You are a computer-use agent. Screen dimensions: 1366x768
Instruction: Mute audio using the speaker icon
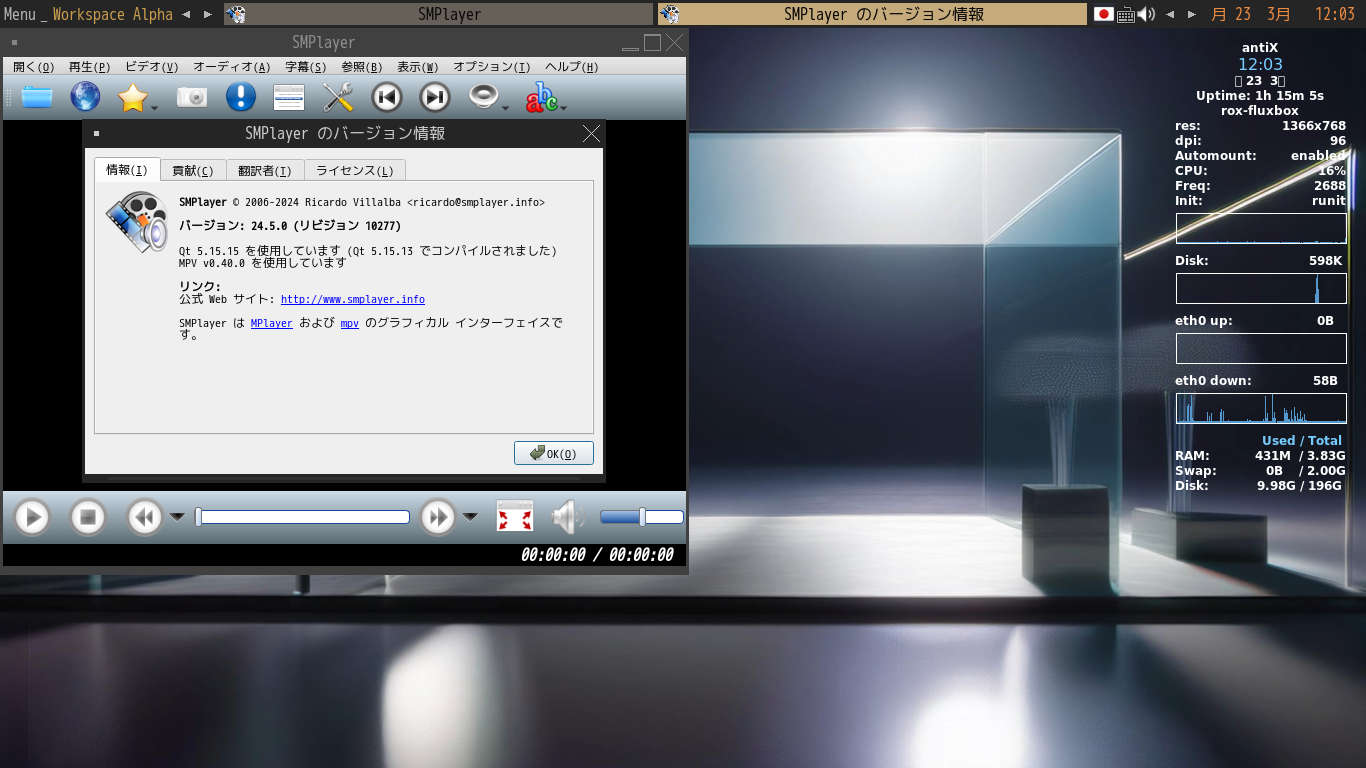pos(567,517)
